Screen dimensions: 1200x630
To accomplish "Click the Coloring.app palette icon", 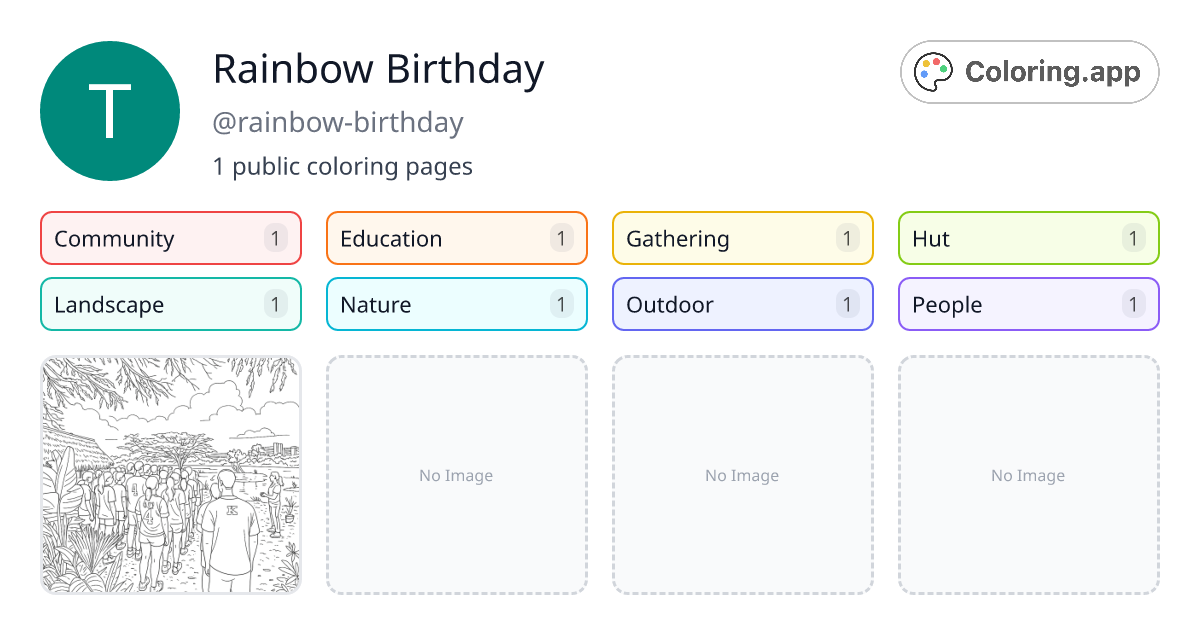I will tap(933, 71).
